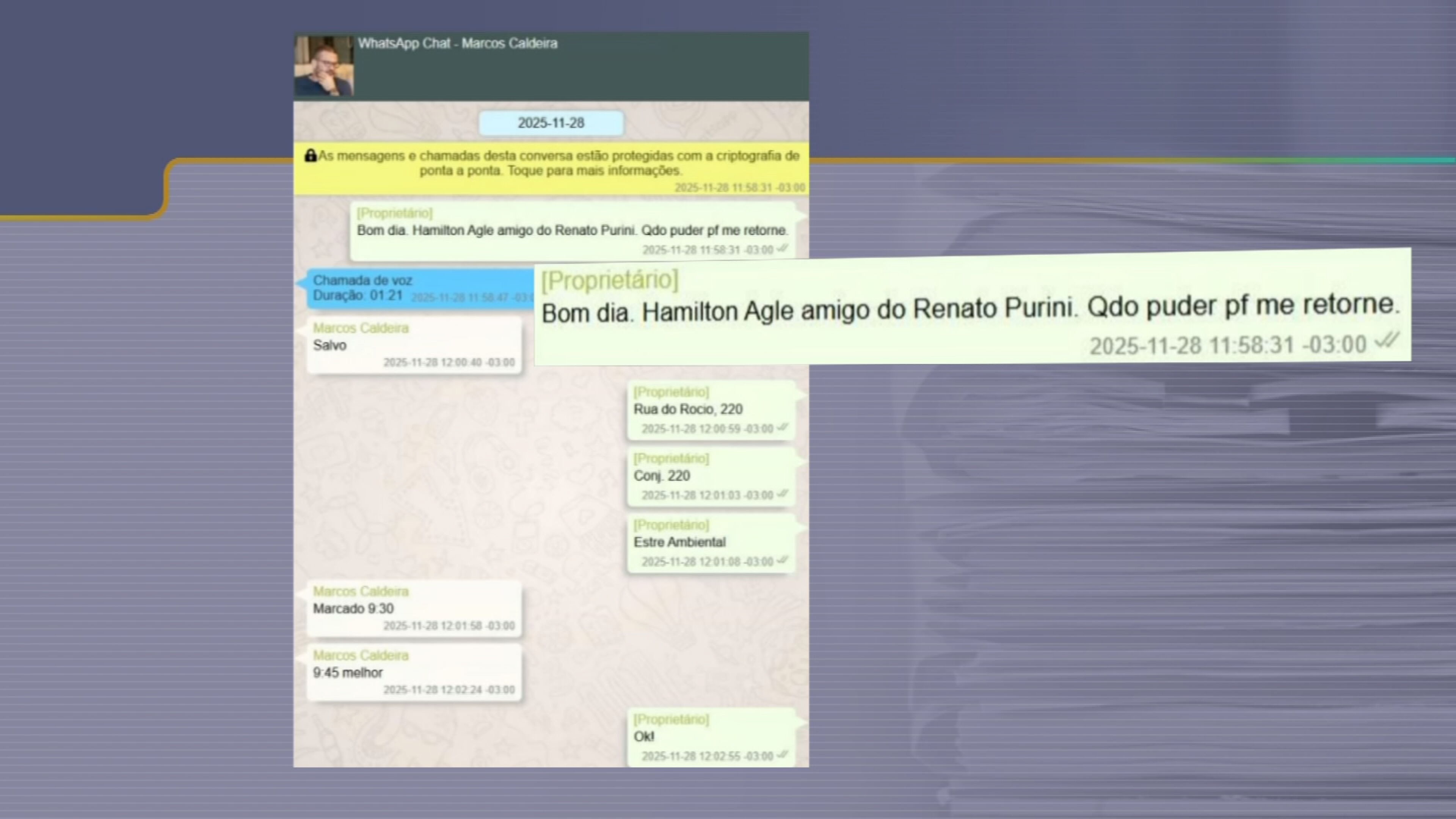This screenshot has width=1456, height=819.
Task: Click the '[Proprietário]' label above 'Estre Ambiental'
Action: [671, 525]
